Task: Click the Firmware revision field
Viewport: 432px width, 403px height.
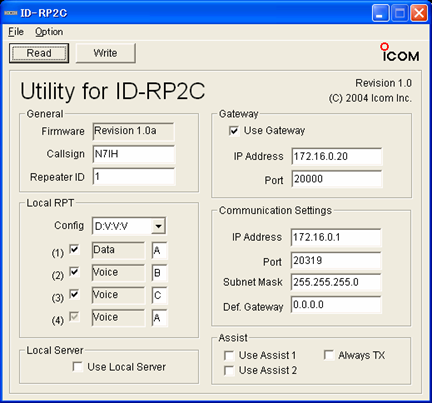Action: (x=133, y=131)
